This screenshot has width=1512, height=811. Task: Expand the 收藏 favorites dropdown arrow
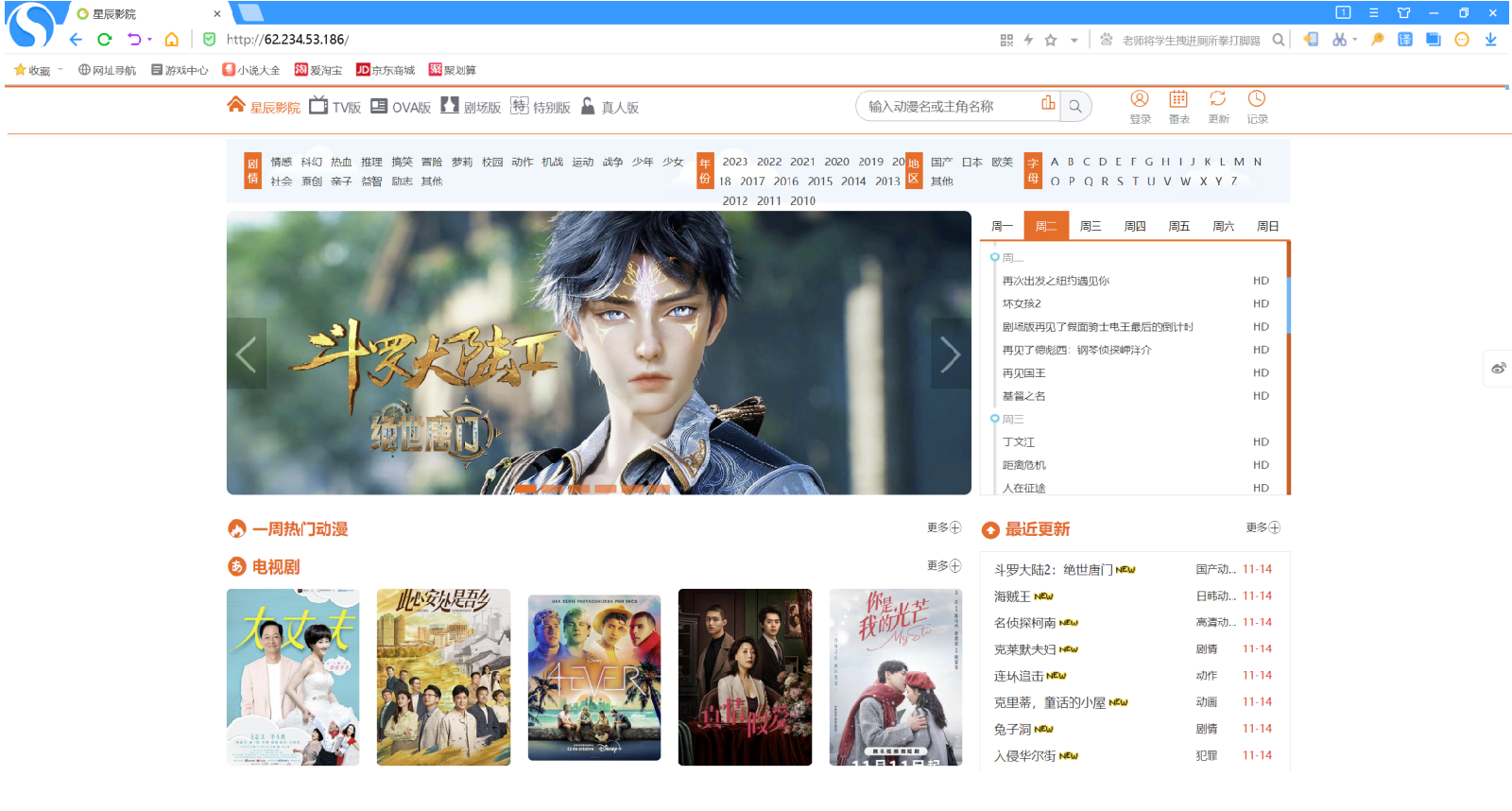pyautogui.click(x=60, y=69)
